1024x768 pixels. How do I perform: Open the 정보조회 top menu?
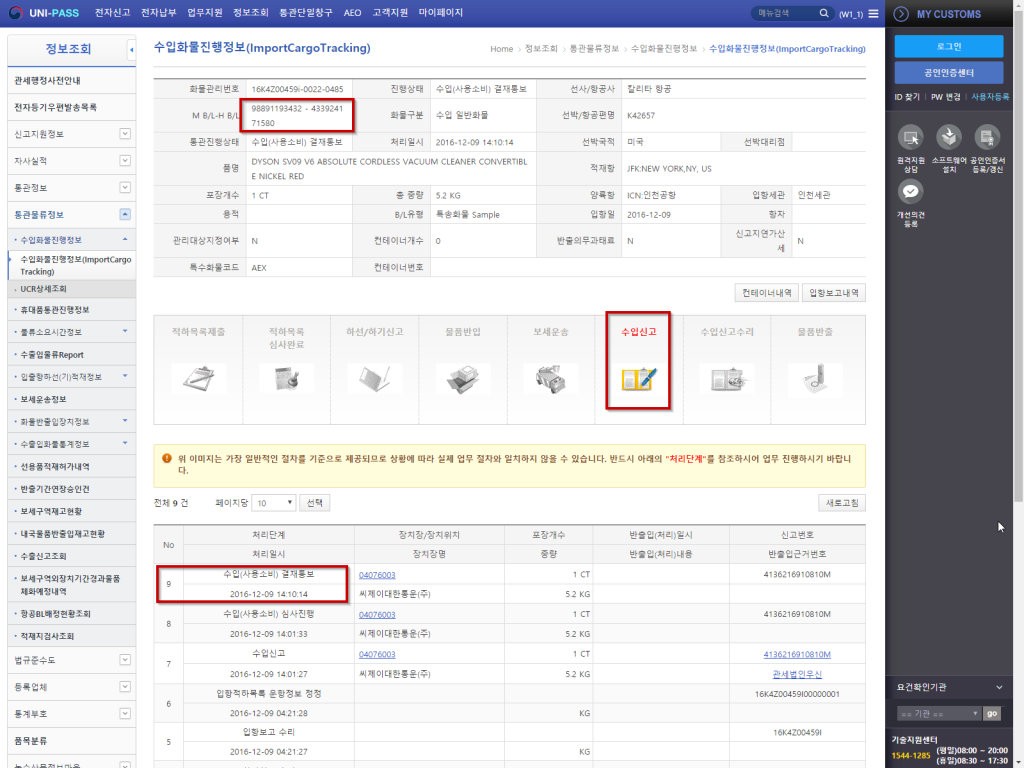pos(251,14)
